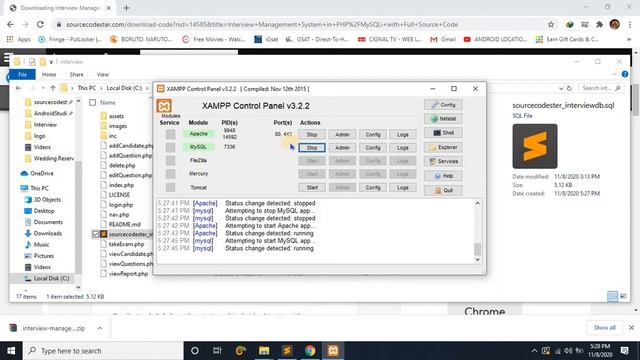The width and height of the screenshot is (640, 360).
Task: Open the Apps bookmarks shortcut
Action: point(19,39)
